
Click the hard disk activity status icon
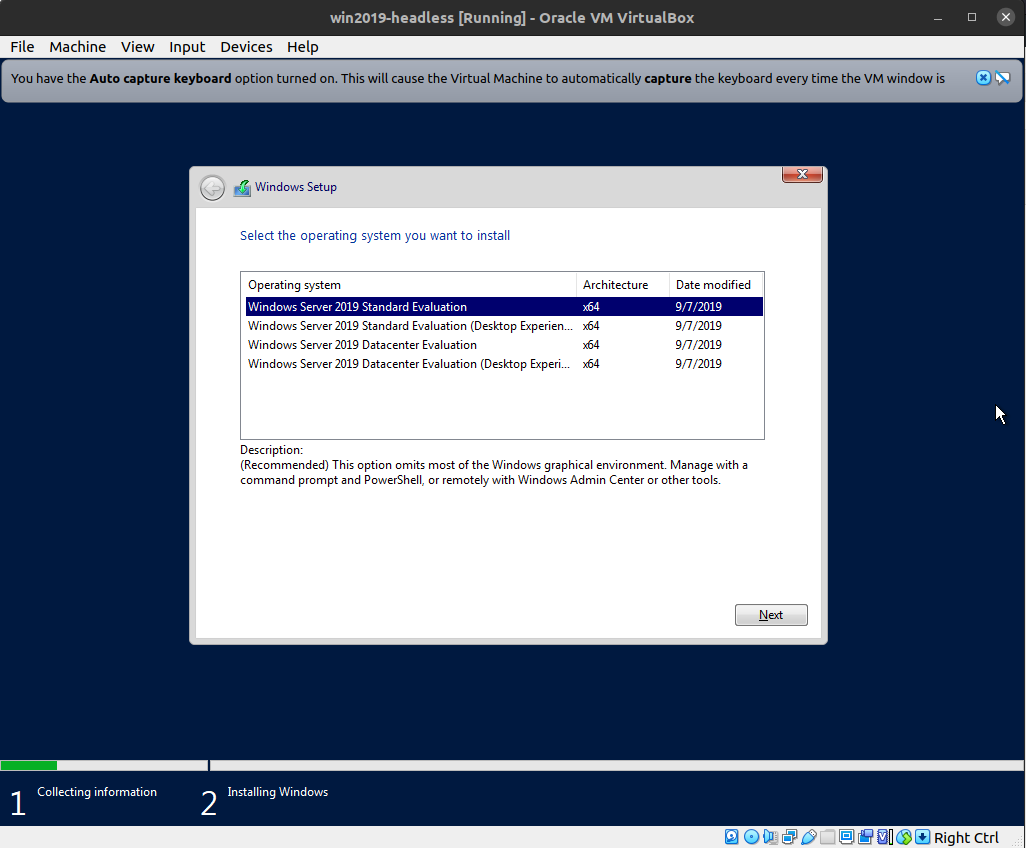tap(732, 837)
